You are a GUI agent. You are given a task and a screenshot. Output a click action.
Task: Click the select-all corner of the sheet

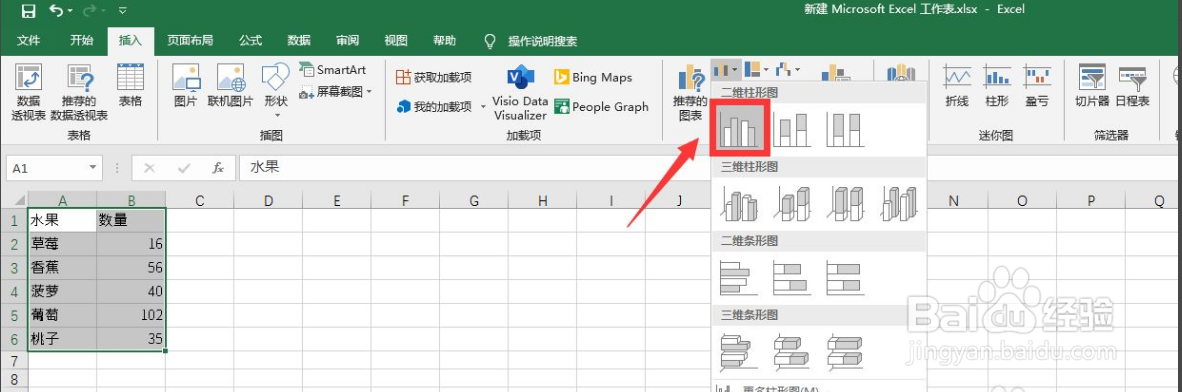pyautogui.click(x=14, y=201)
